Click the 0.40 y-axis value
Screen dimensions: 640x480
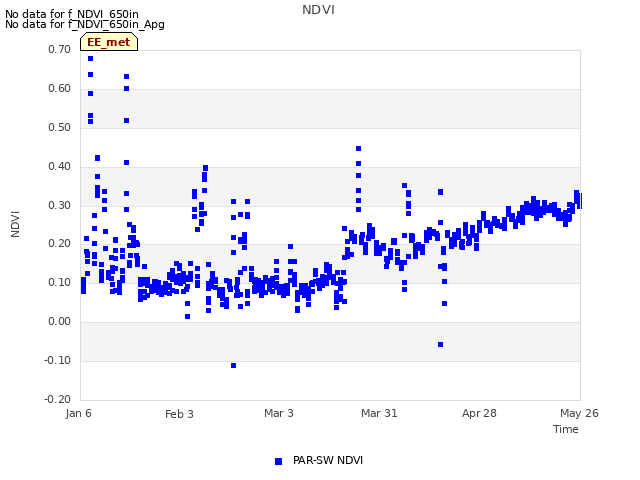pyautogui.click(x=59, y=166)
